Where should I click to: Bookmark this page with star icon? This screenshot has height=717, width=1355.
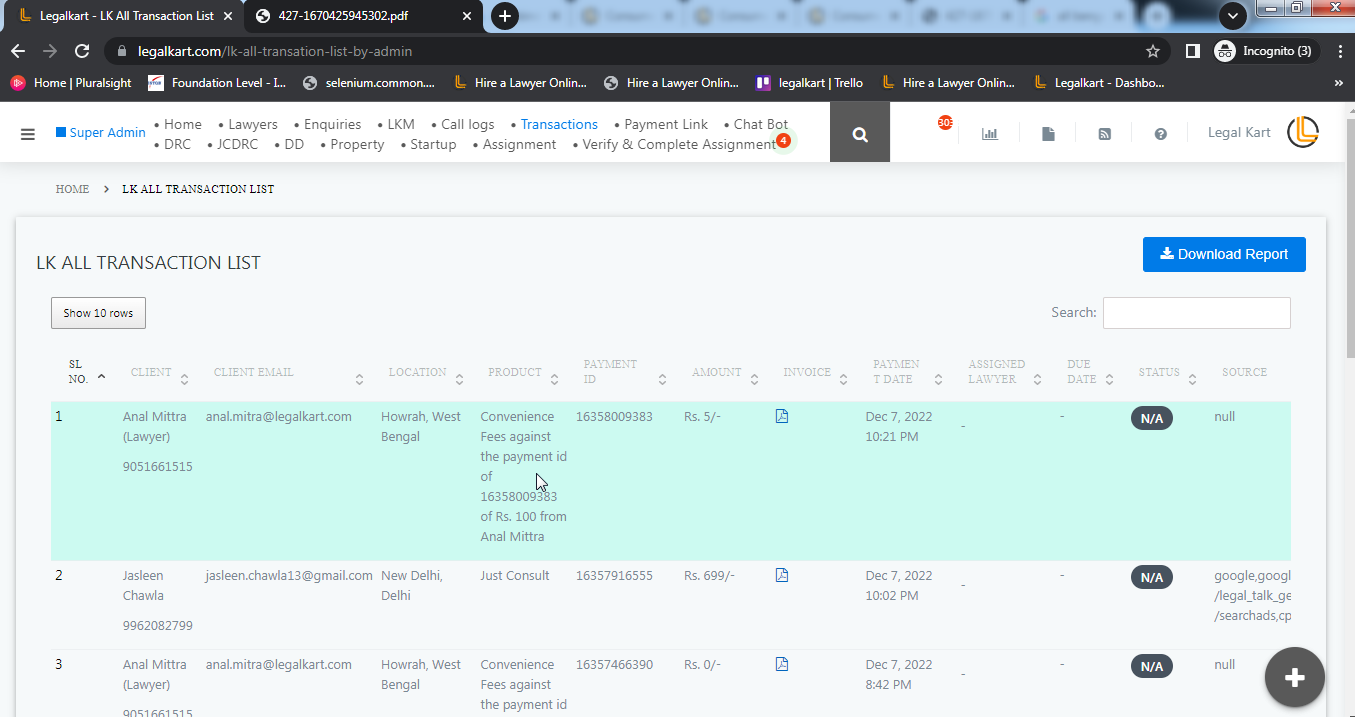click(1153, 51)
